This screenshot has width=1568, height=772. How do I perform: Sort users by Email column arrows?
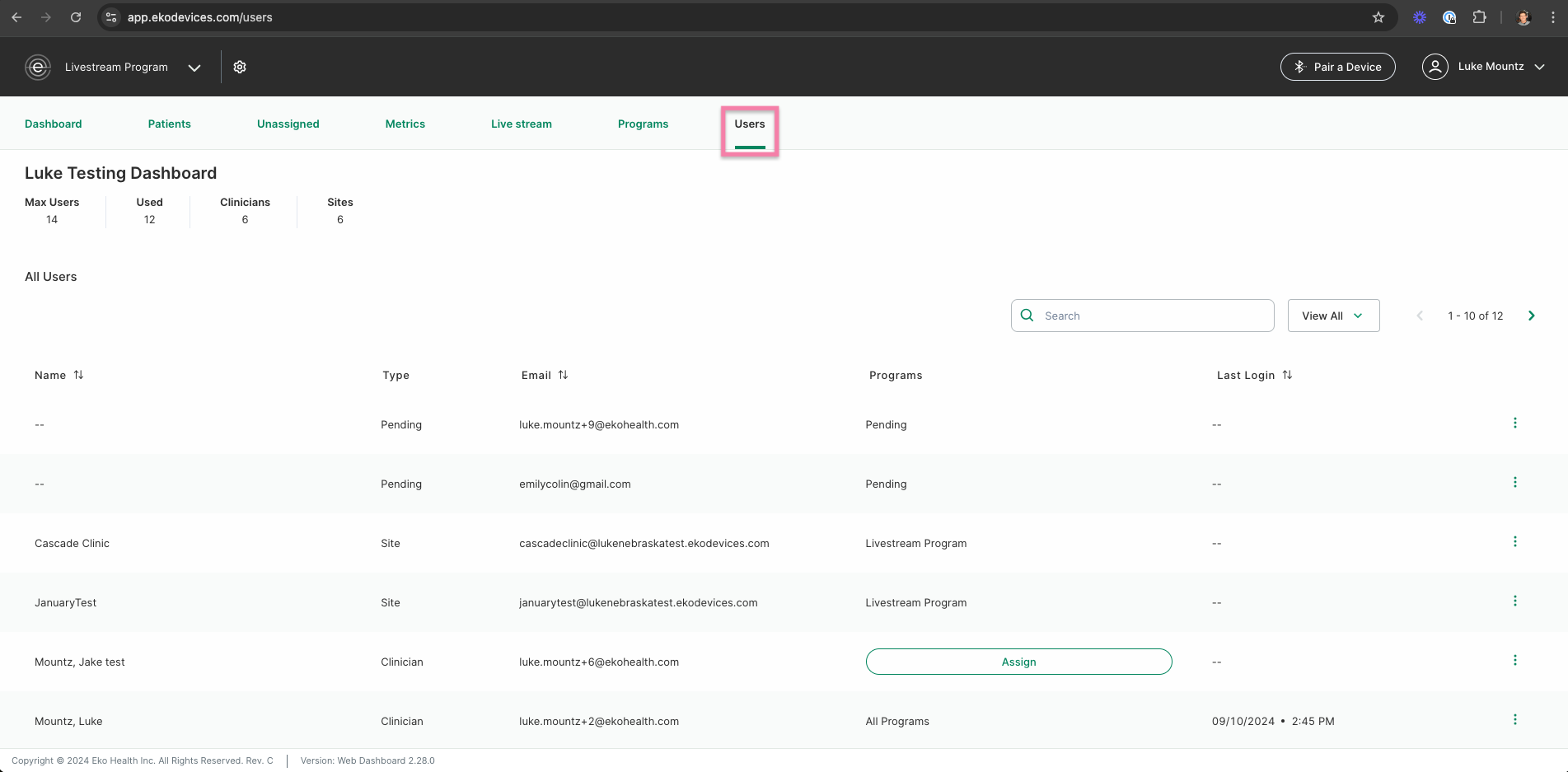click(563, 375)
